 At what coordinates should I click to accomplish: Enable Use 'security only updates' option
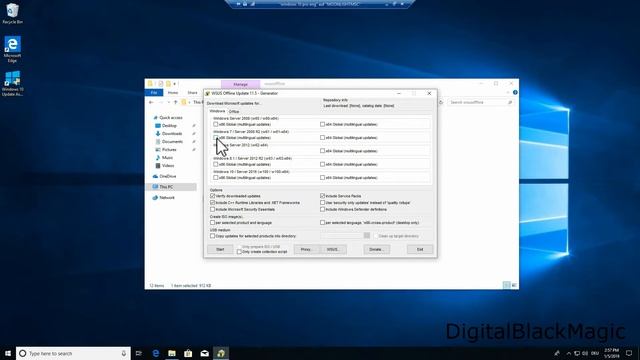click(322, 202)
